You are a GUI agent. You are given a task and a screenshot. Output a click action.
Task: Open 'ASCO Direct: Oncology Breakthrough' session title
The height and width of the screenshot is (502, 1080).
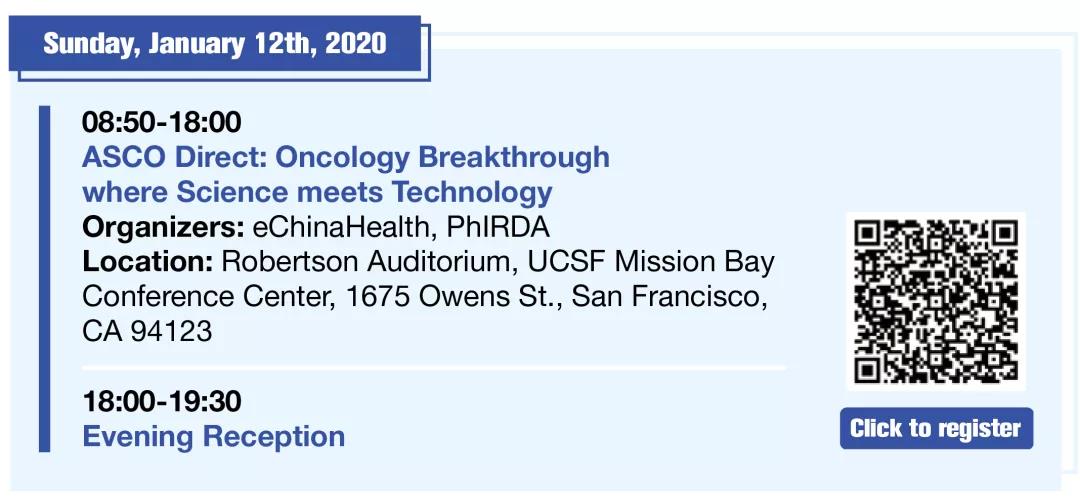[x=346, y=157]
